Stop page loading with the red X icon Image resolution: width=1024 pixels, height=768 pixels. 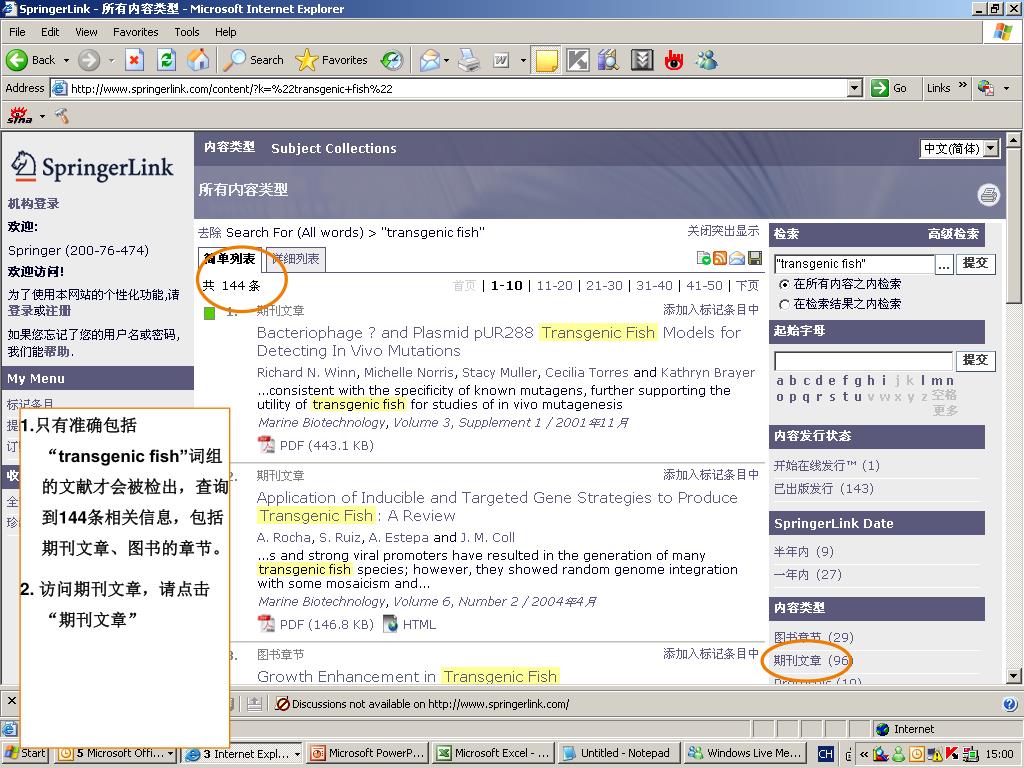[135, 60]
